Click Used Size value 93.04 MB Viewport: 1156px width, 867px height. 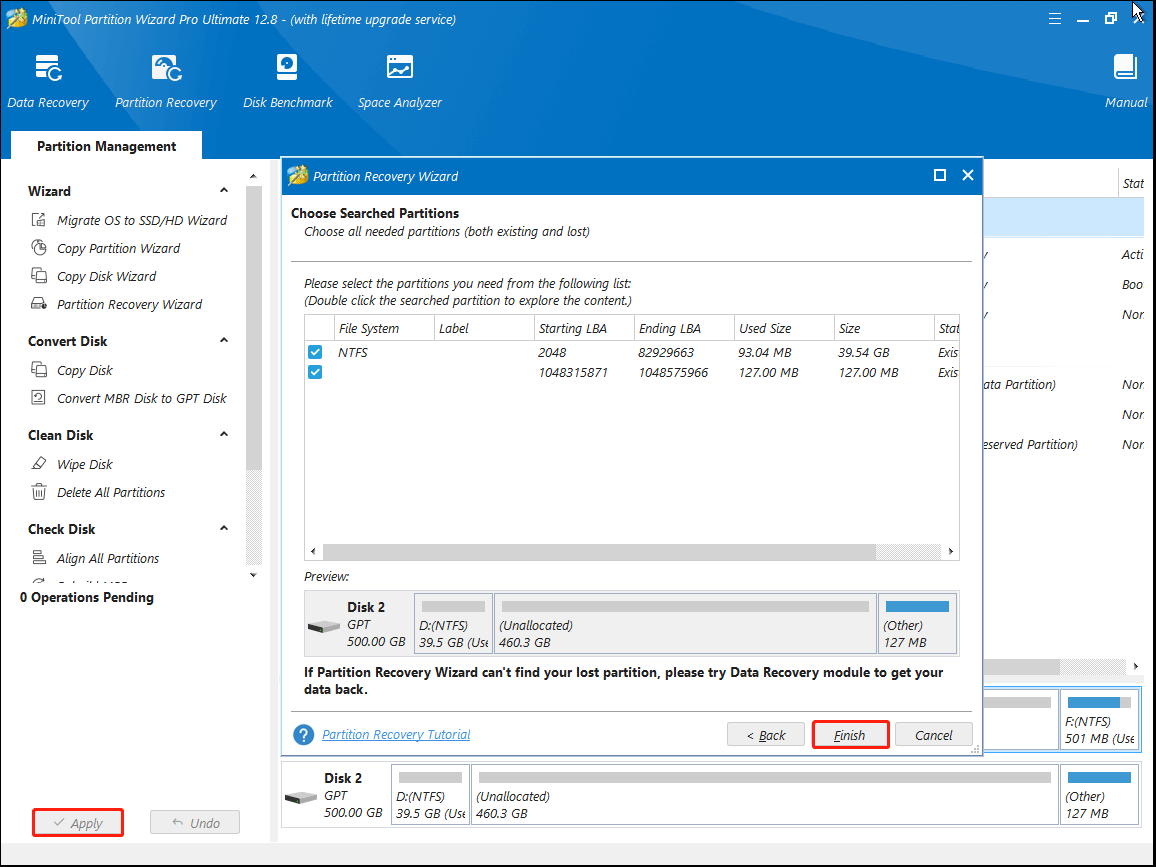click(765, 352)
